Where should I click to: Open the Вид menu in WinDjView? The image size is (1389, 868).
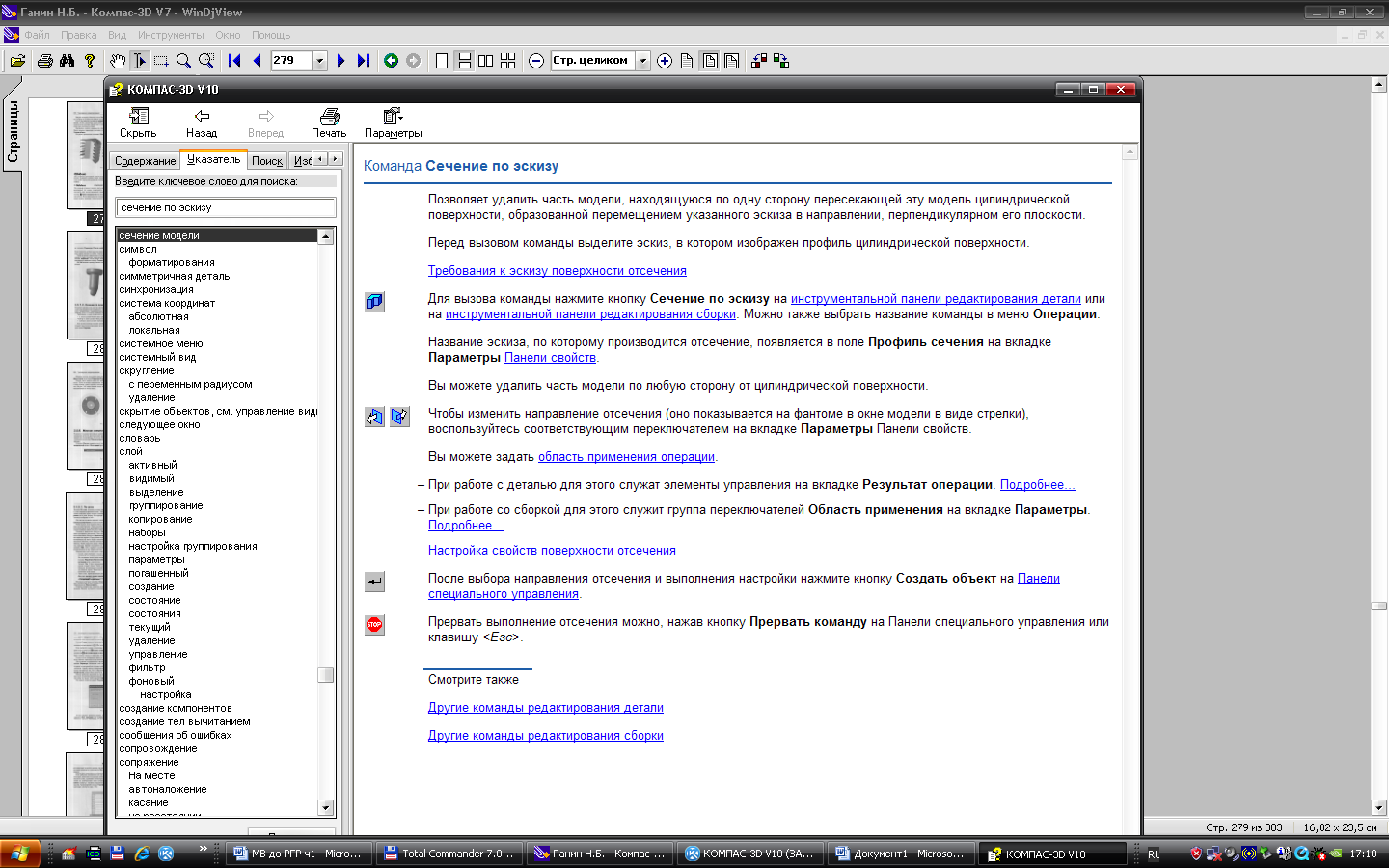(117, 35)
